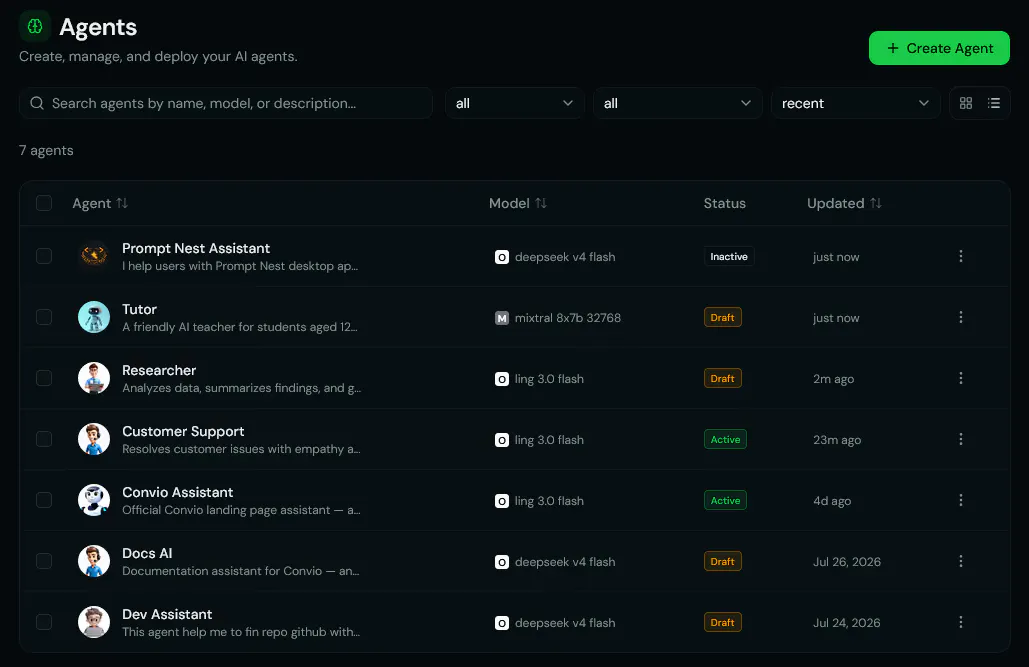Click the Customer Support avatar
Viewport: 1029px width, 667px height.
coord(94,439)
